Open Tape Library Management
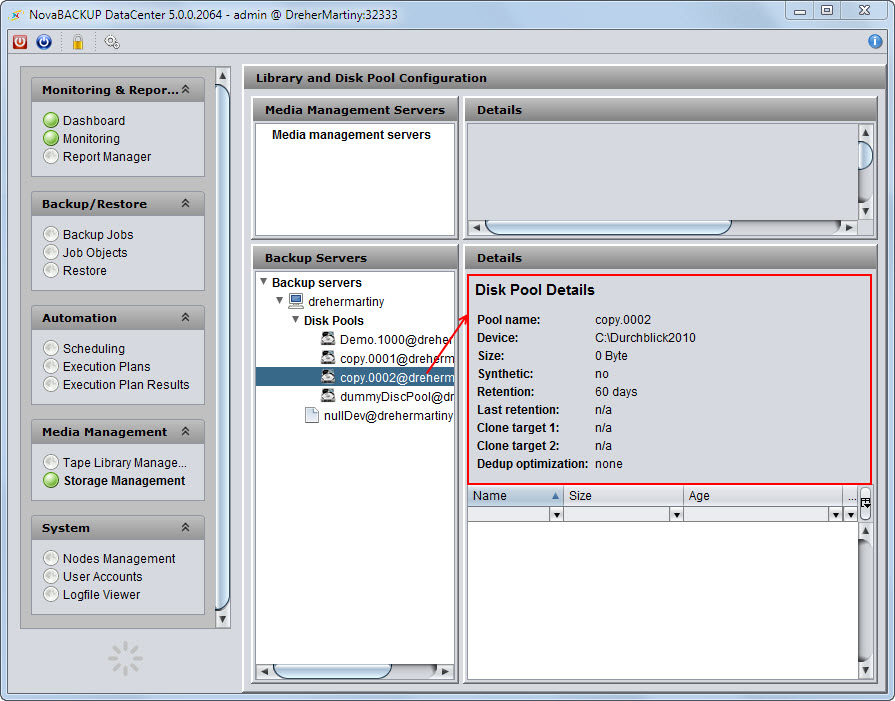This screenshot has height=701, width=895. [125, 462]
